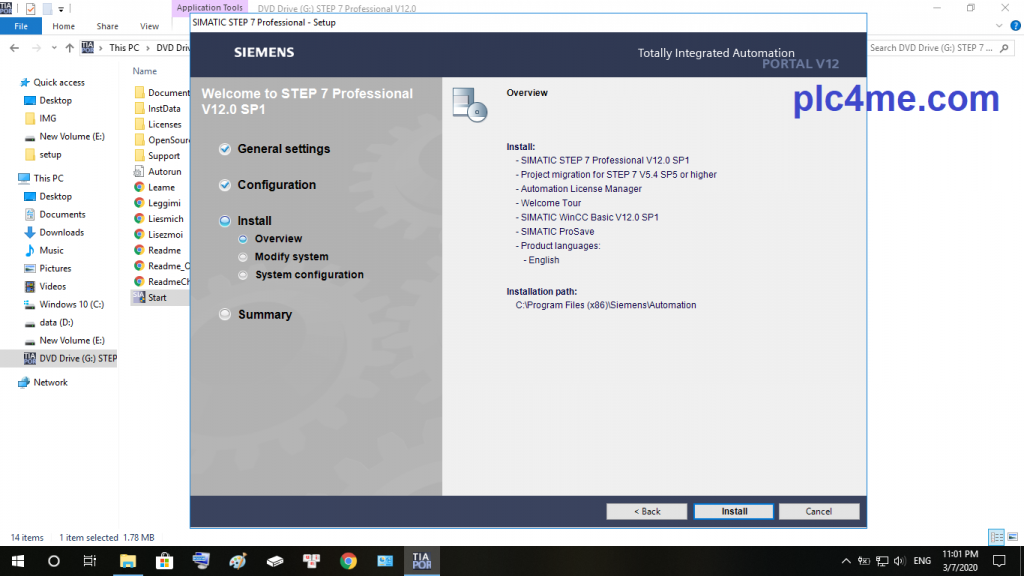Switch to the Home ribbon tab
The width and height of the screenshot is (1024, 576).
(63, 27)
